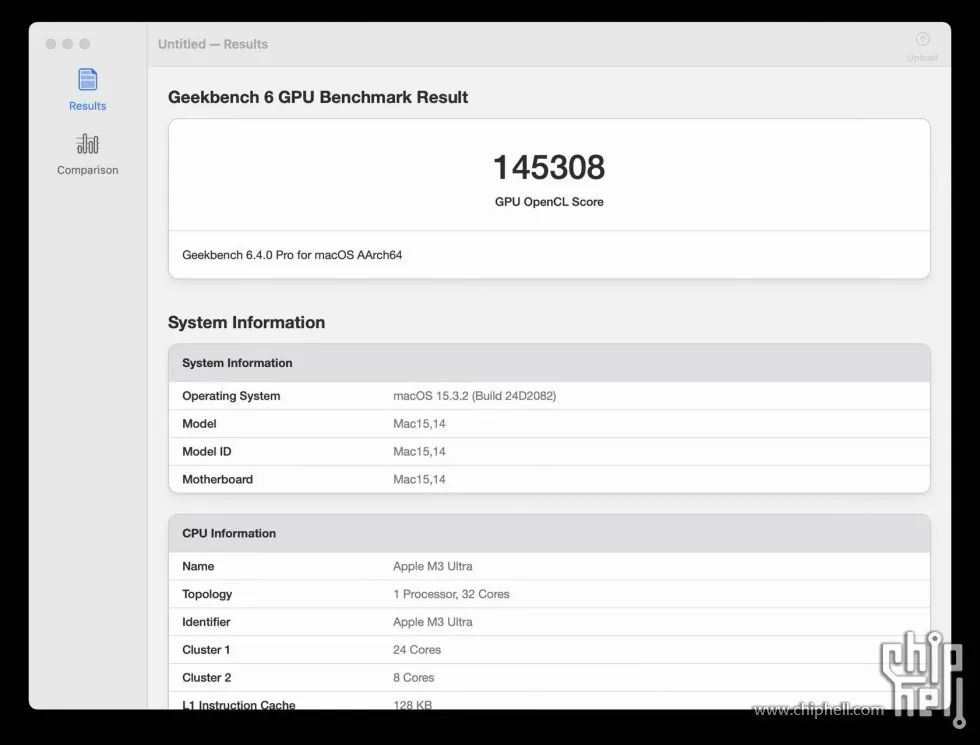
Task: Click the Operating System row label
Action: (x=231, y=396)
